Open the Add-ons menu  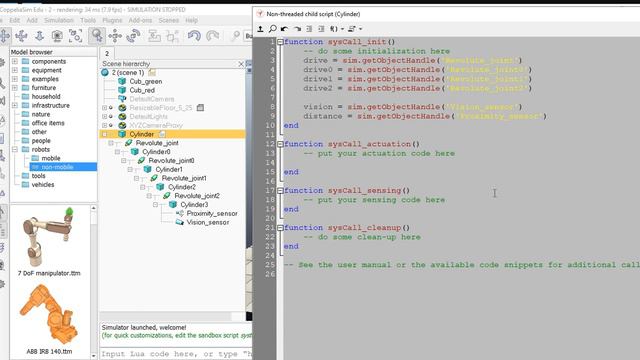tap(140, 20)
